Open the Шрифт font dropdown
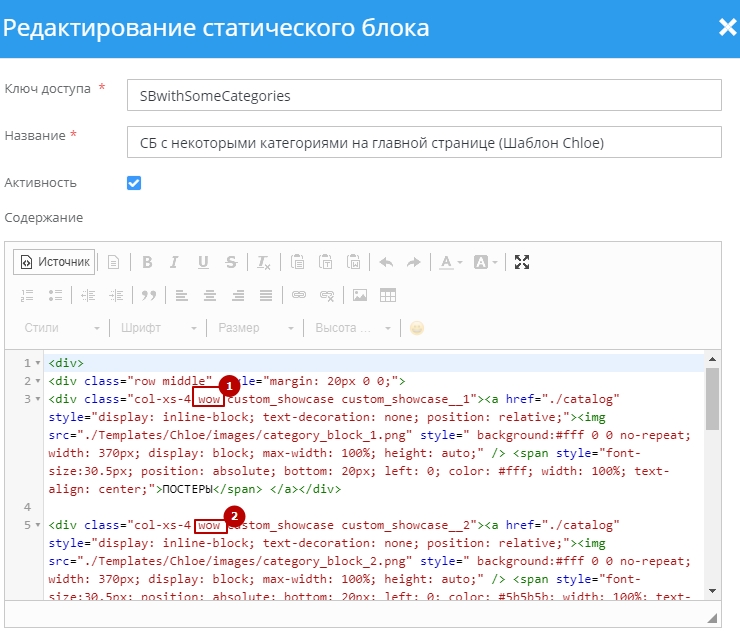 [158, 328]
